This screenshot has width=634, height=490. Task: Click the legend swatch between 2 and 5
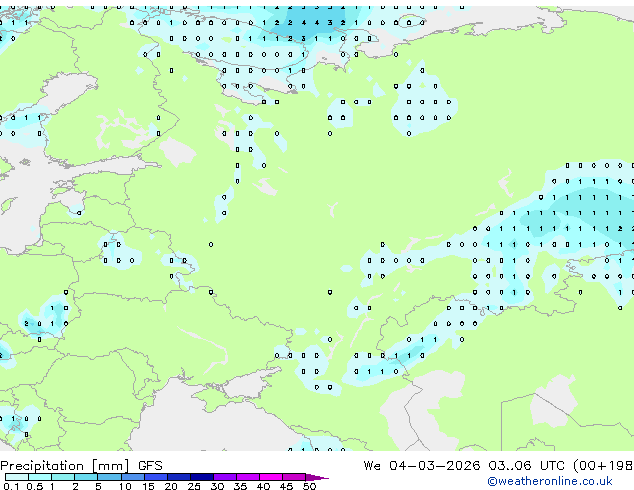click(86, 477)
